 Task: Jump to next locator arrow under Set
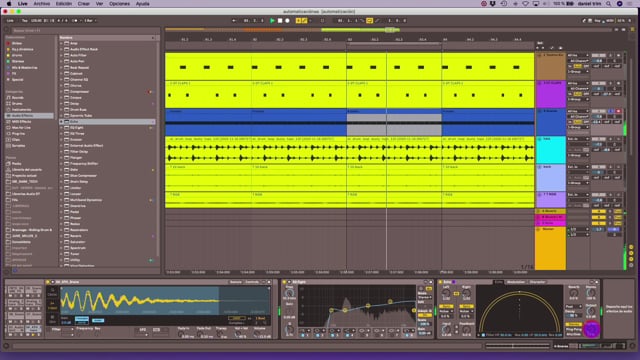coord(543,48)
